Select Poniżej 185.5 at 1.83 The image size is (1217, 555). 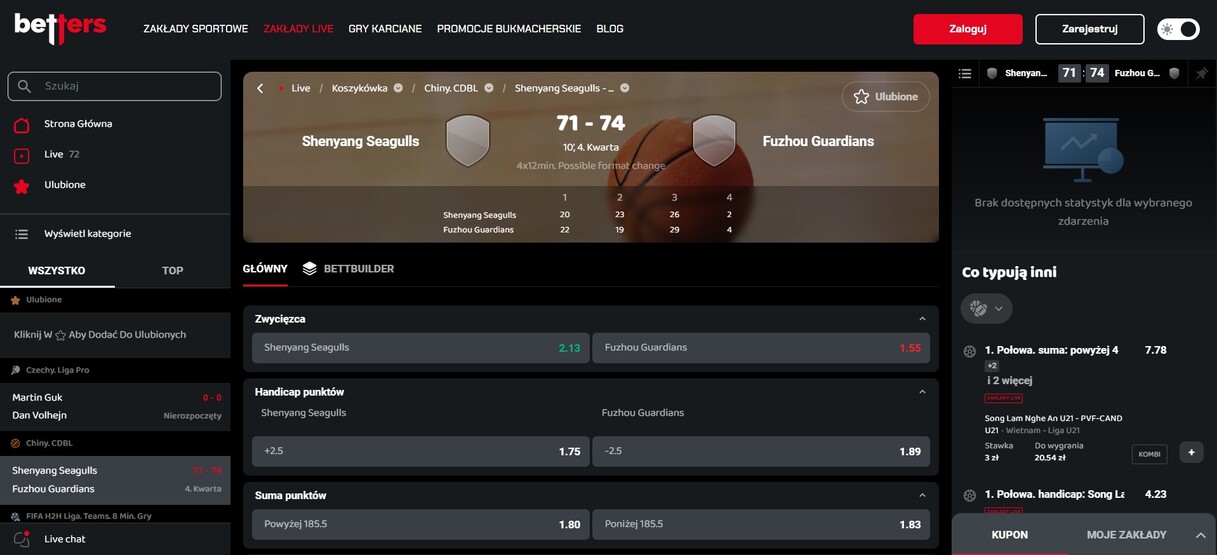(x=761, y=524)
